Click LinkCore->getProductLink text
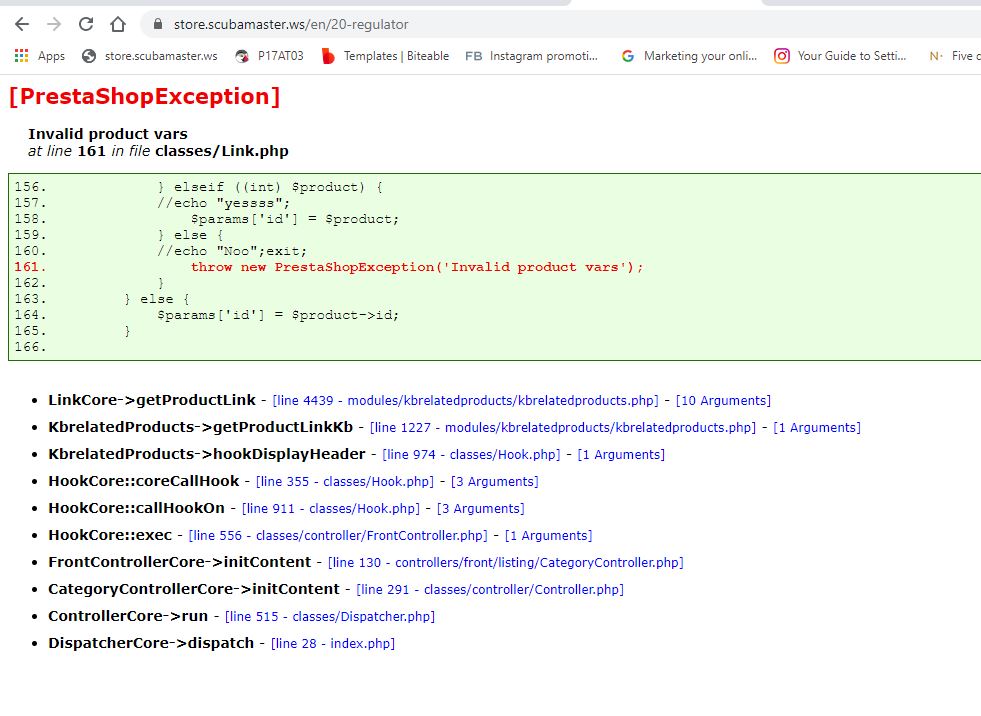The height and width of the screenshot is (716, 981). pyautogui.click(x=152, y=400)
